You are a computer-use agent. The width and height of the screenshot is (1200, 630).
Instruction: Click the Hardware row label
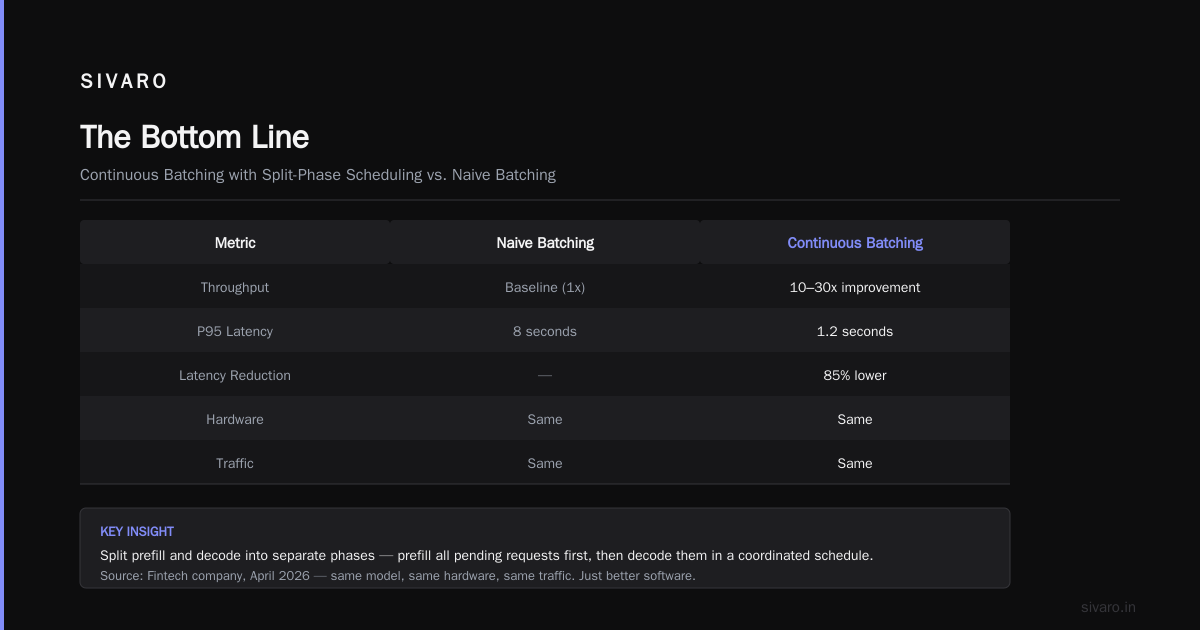[x=235, y=419]
